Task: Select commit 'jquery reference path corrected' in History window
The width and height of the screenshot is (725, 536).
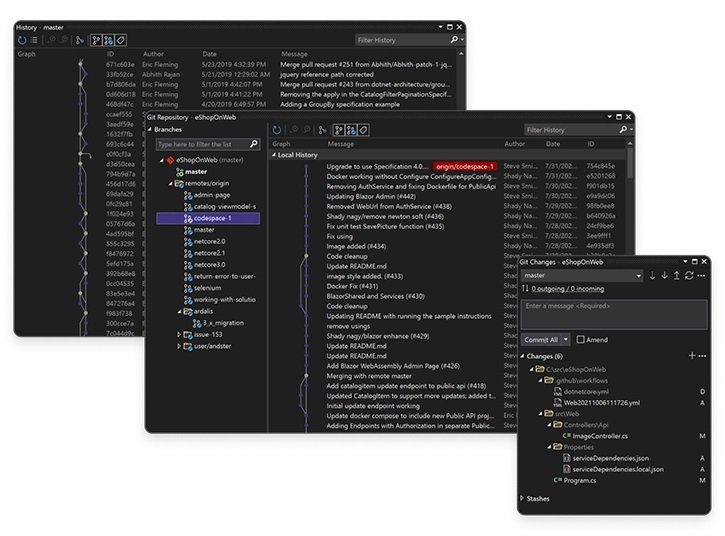Action: click(x=326, y=74)
